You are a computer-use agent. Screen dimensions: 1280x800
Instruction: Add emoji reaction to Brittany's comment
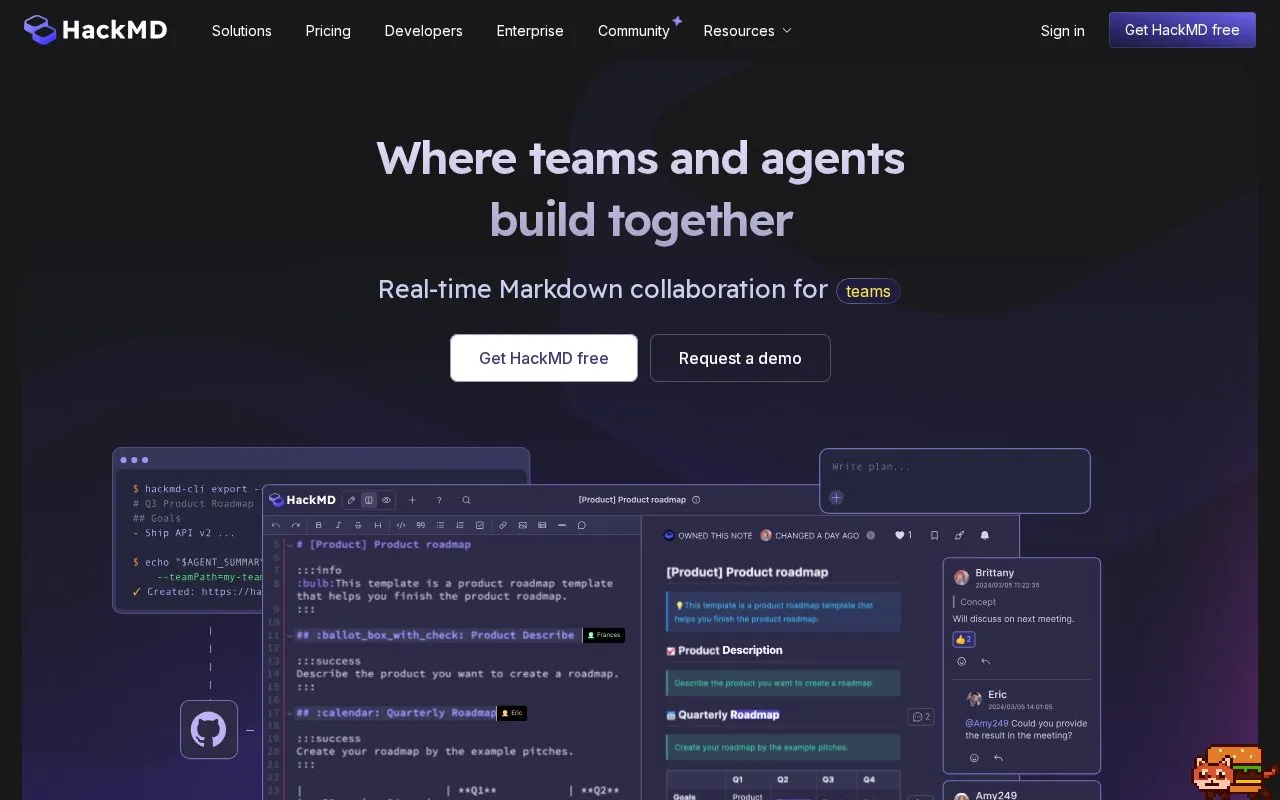coord(962,661)
